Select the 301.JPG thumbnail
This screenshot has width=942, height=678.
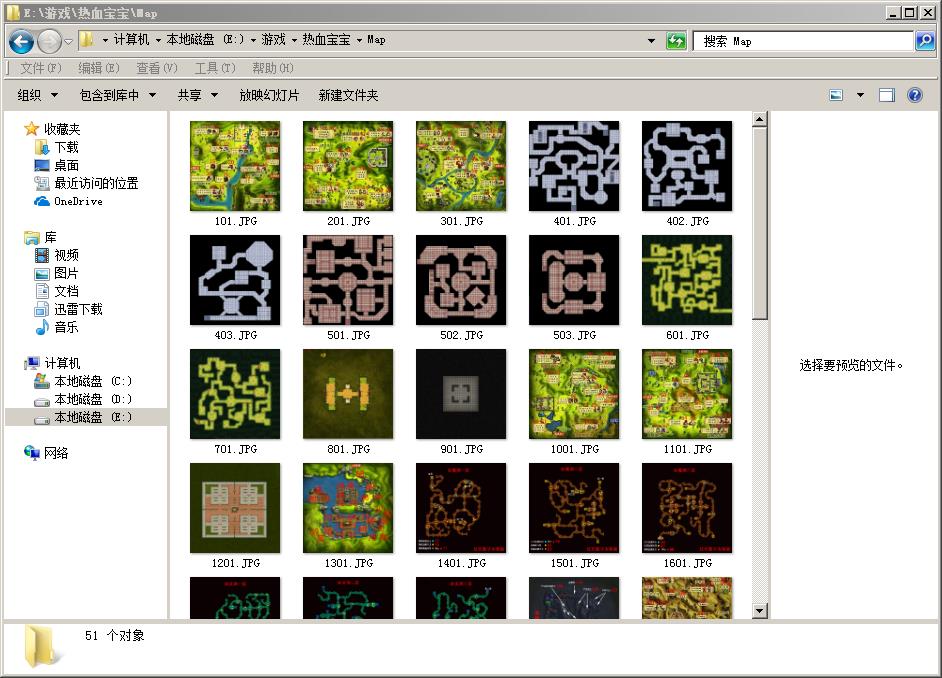pyautogui.click(x=461, y=166)
